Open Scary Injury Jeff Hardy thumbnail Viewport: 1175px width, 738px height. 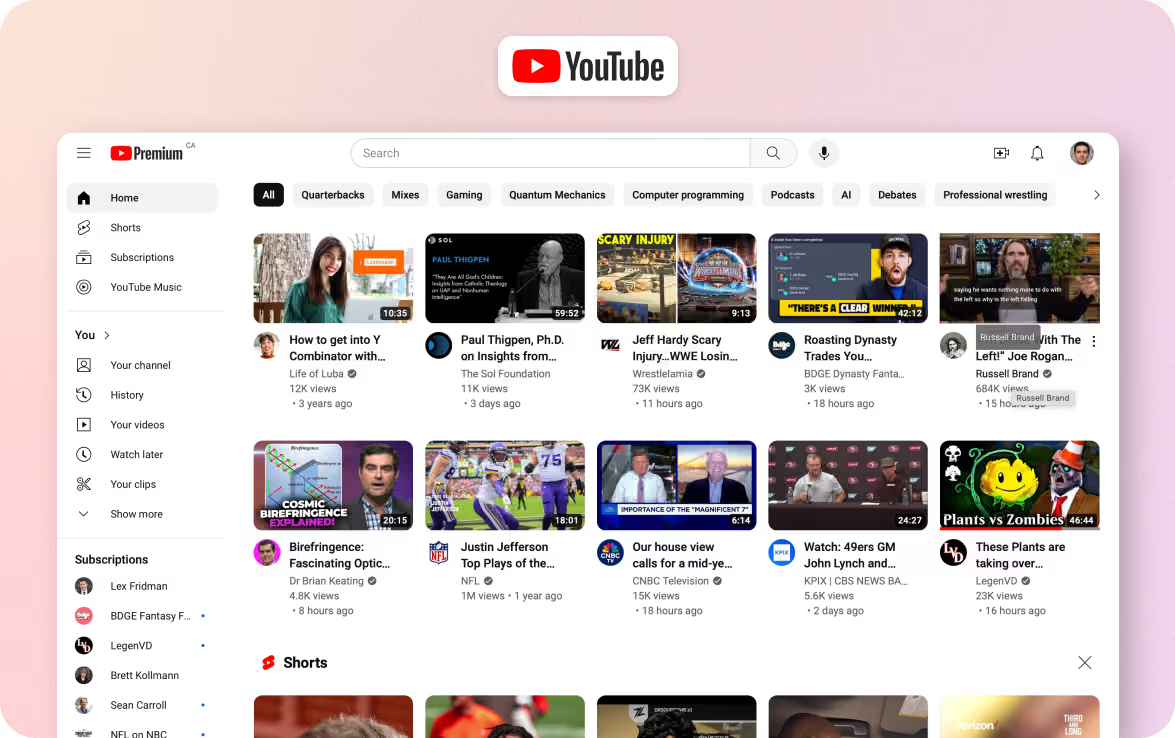pos(677,278)
